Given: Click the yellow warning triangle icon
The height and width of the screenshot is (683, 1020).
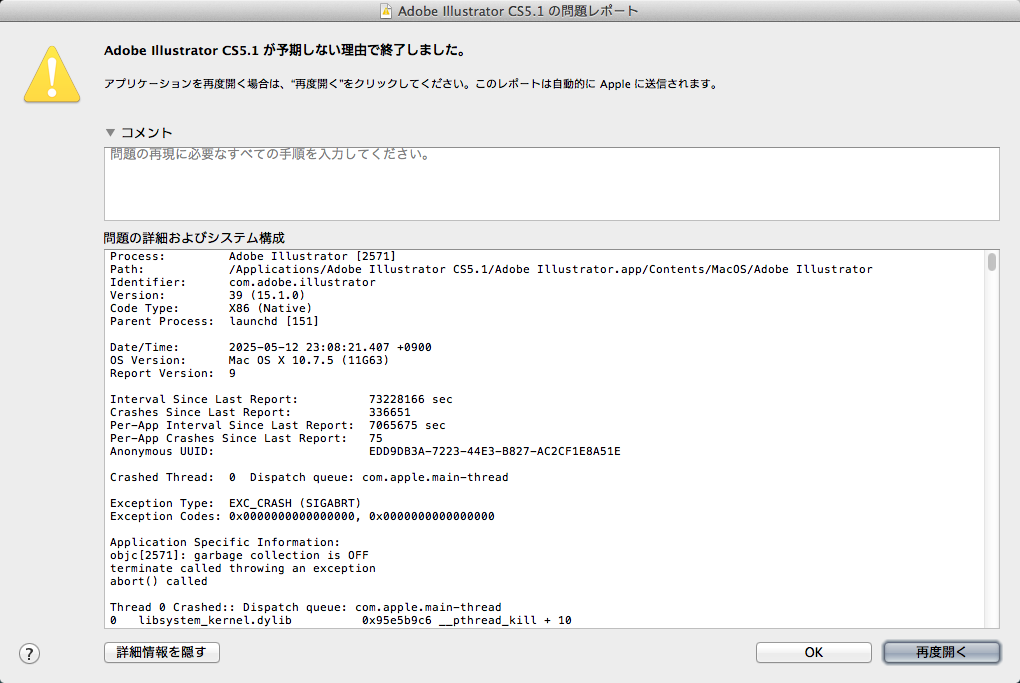Looking at the screenshot, I should pyautogui.click(x=52, y=75).
